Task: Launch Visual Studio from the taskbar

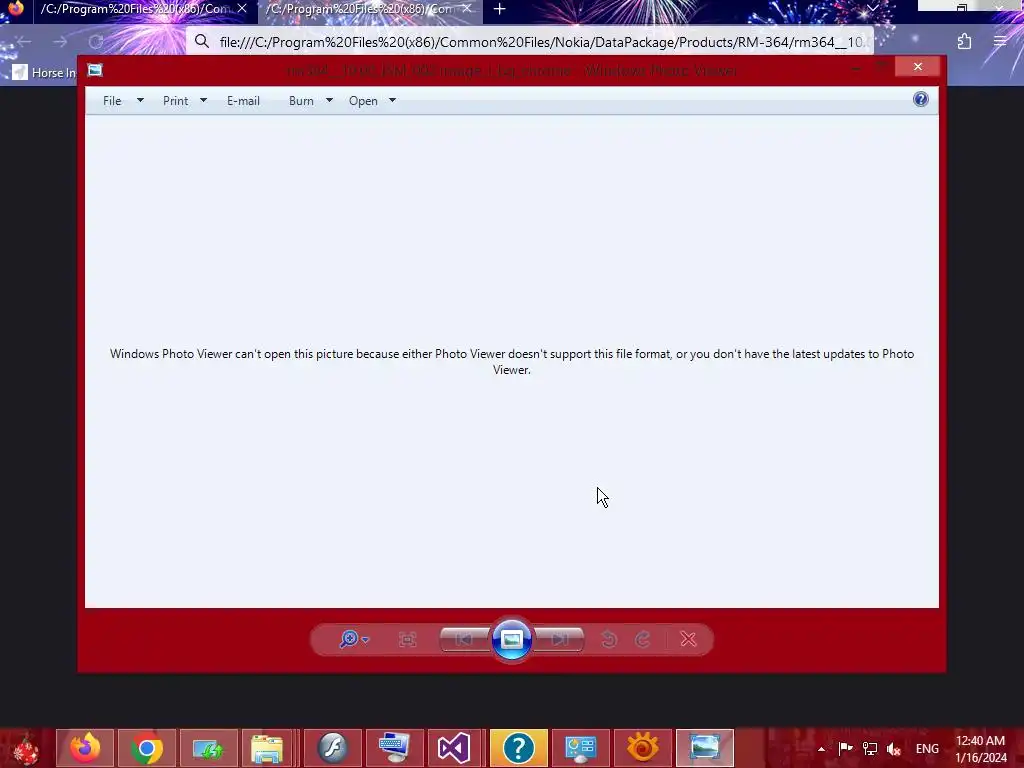Action: pos(453,748)
